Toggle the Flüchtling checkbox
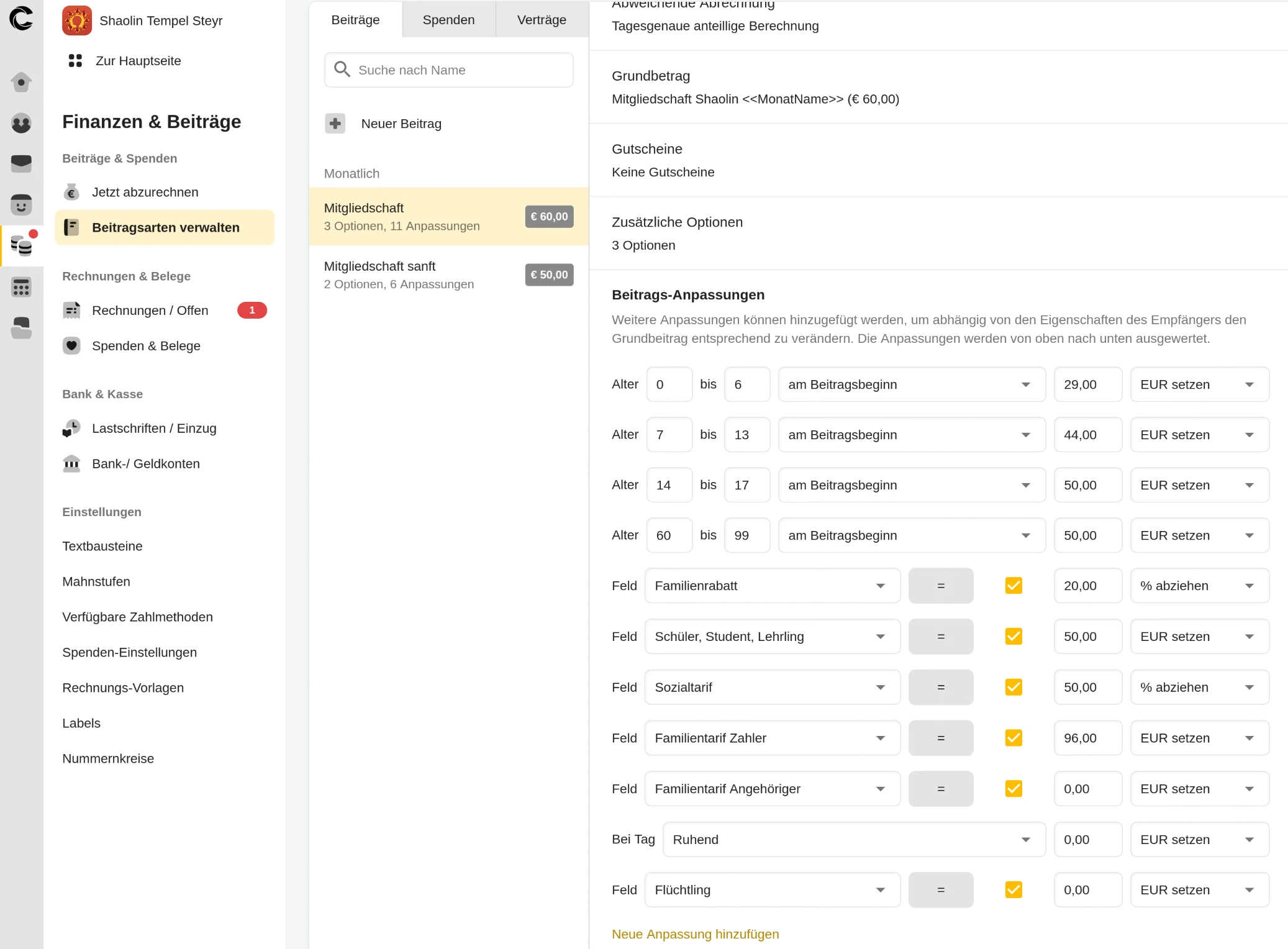This screenshot has height=949, width=1288. click(x=1014, y=890)
